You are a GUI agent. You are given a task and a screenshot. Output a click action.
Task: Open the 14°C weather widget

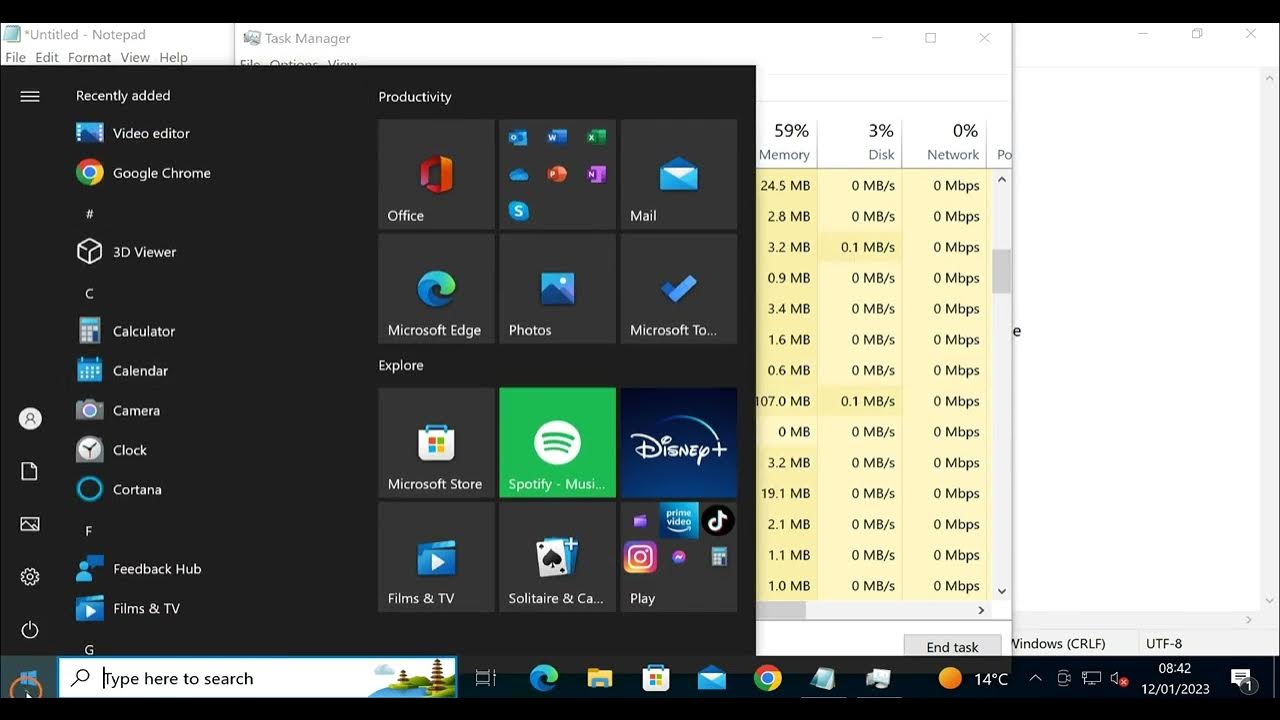point(973,679)
